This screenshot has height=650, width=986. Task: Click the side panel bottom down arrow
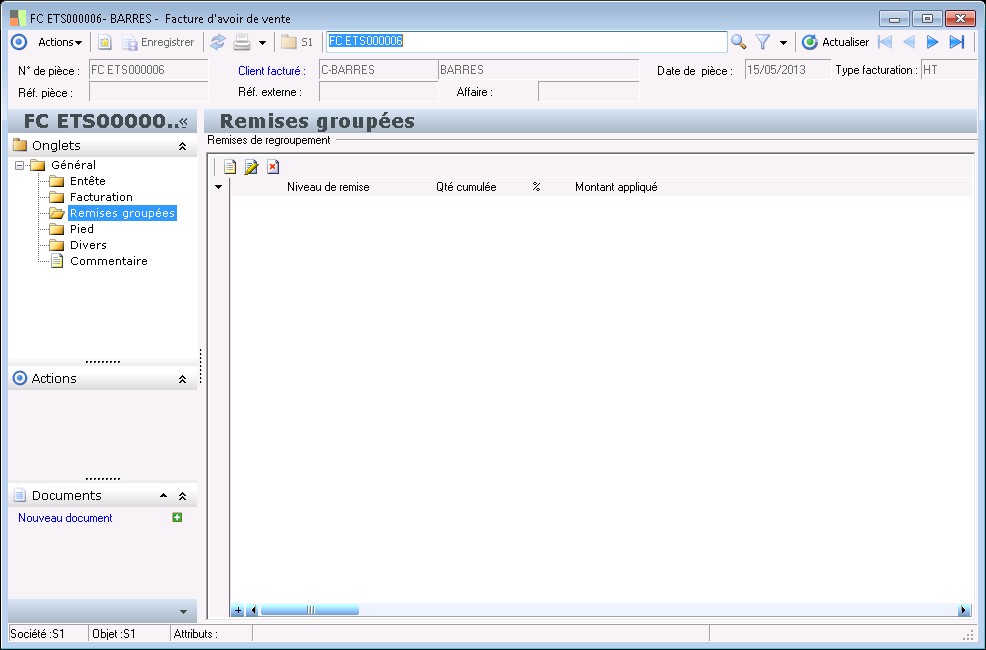point(183,612)
